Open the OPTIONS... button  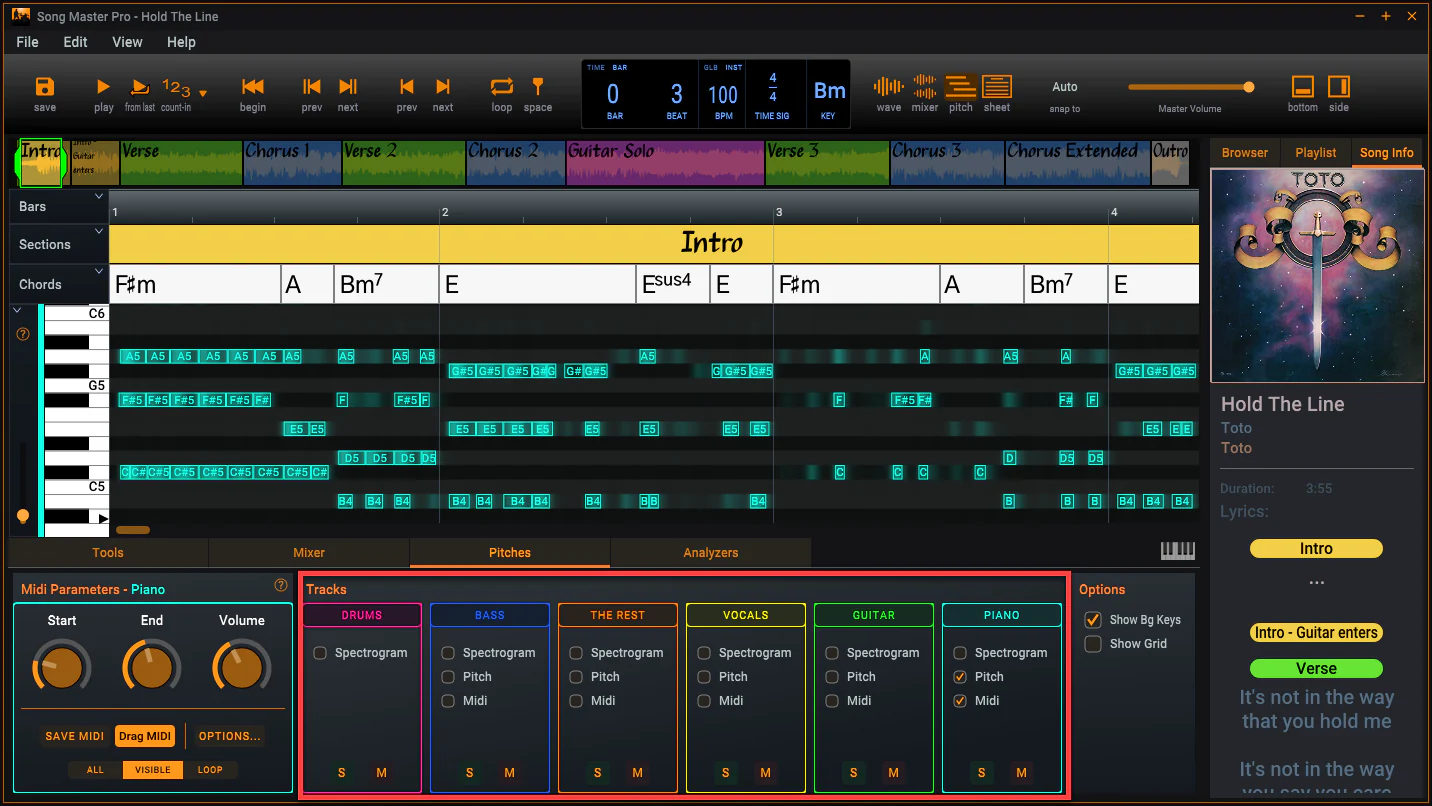tap(229, 736)
